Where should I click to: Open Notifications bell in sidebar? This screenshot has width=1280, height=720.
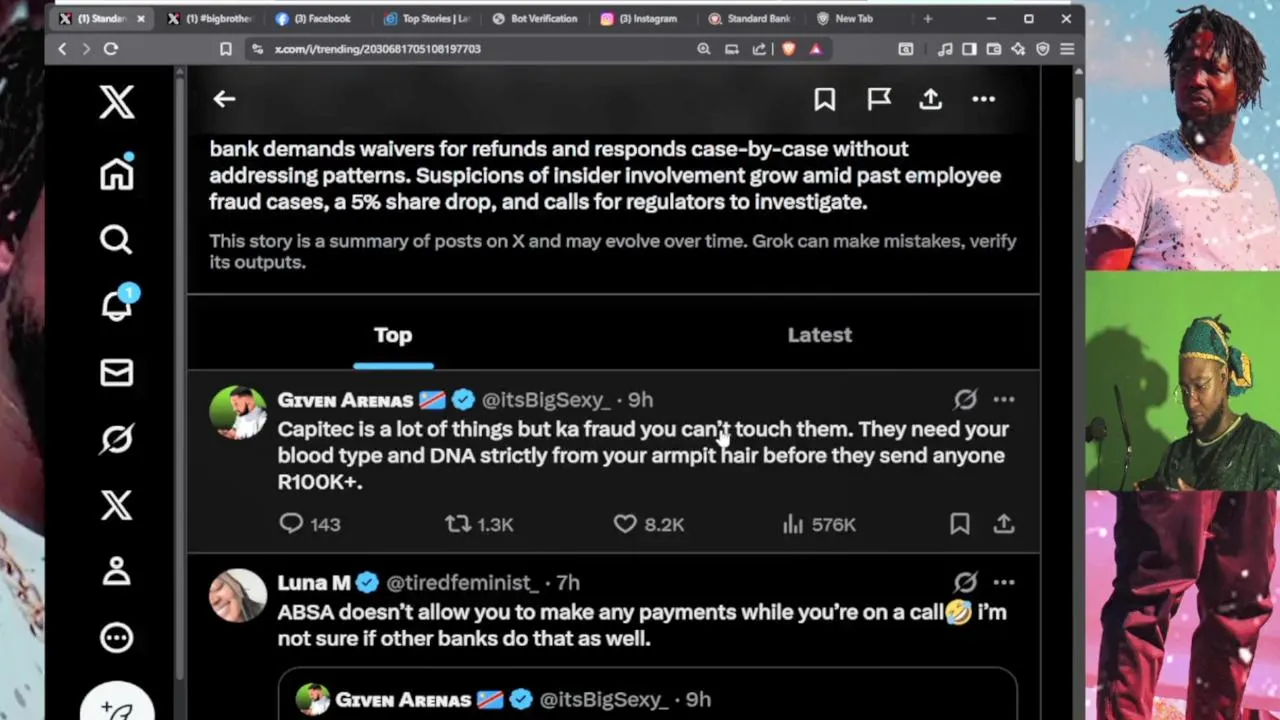(x=116, y=306)
